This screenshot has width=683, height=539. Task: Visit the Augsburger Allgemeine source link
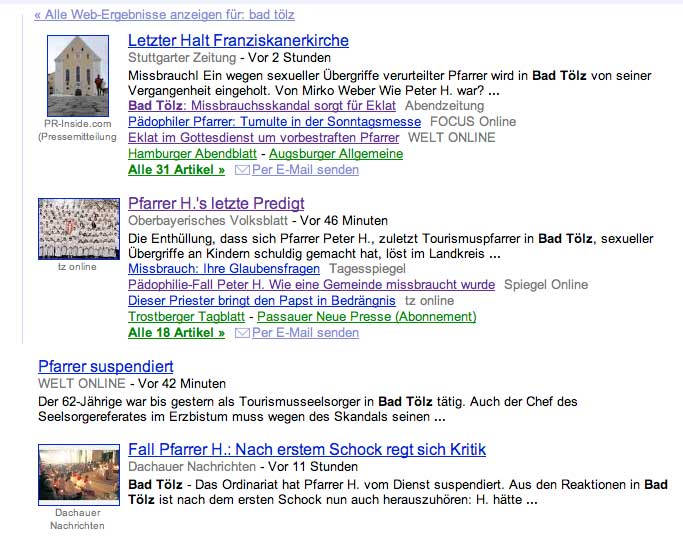pos(335,154)
